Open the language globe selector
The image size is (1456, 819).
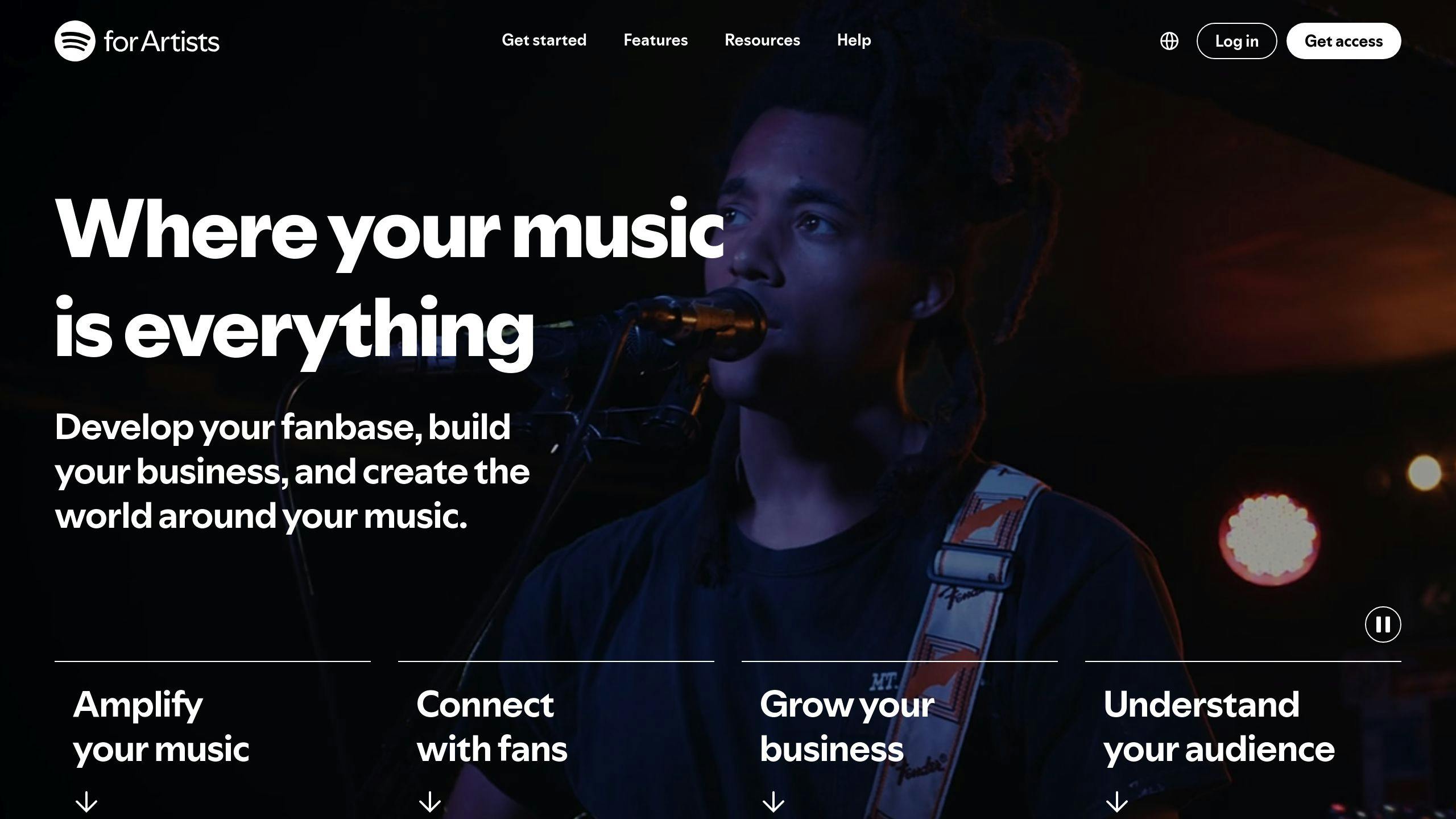pyautogui.click(x=1169, y=41)
